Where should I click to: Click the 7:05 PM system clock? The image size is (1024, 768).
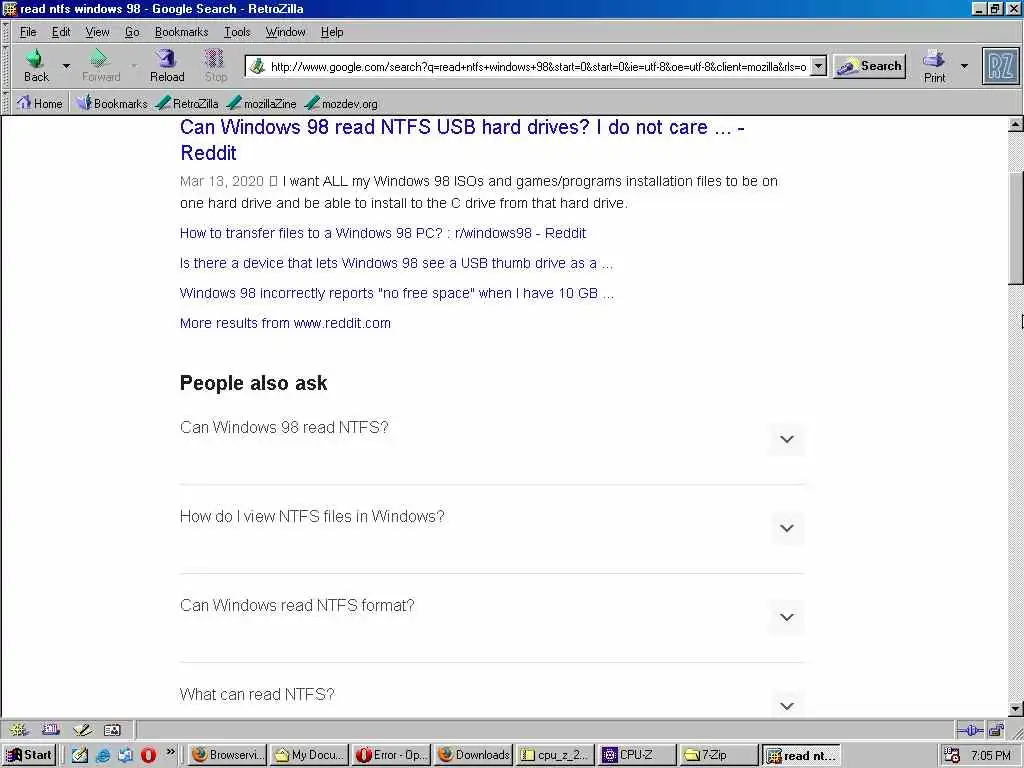(x=991, y=756)
